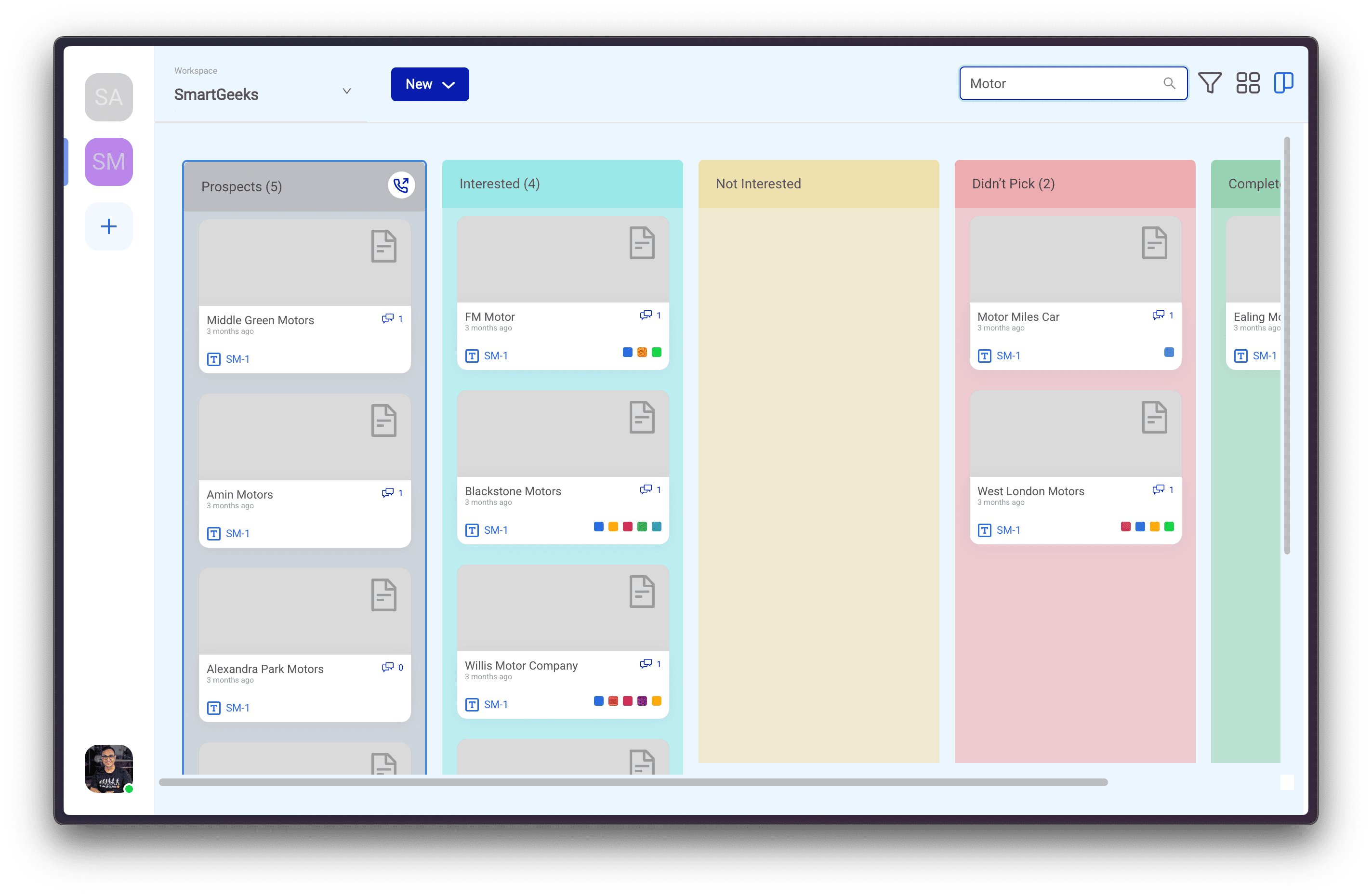Click the Interested column header label
The height and width of the screenshot is (896, 1372).
point(498,184)
